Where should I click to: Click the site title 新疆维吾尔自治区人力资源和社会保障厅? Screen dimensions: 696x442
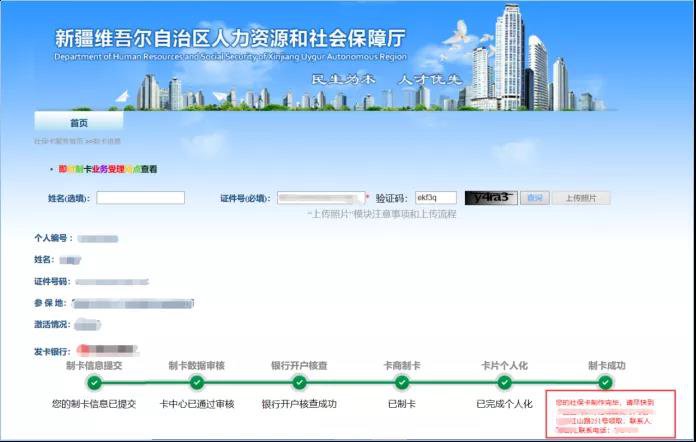tap(230, 39)
